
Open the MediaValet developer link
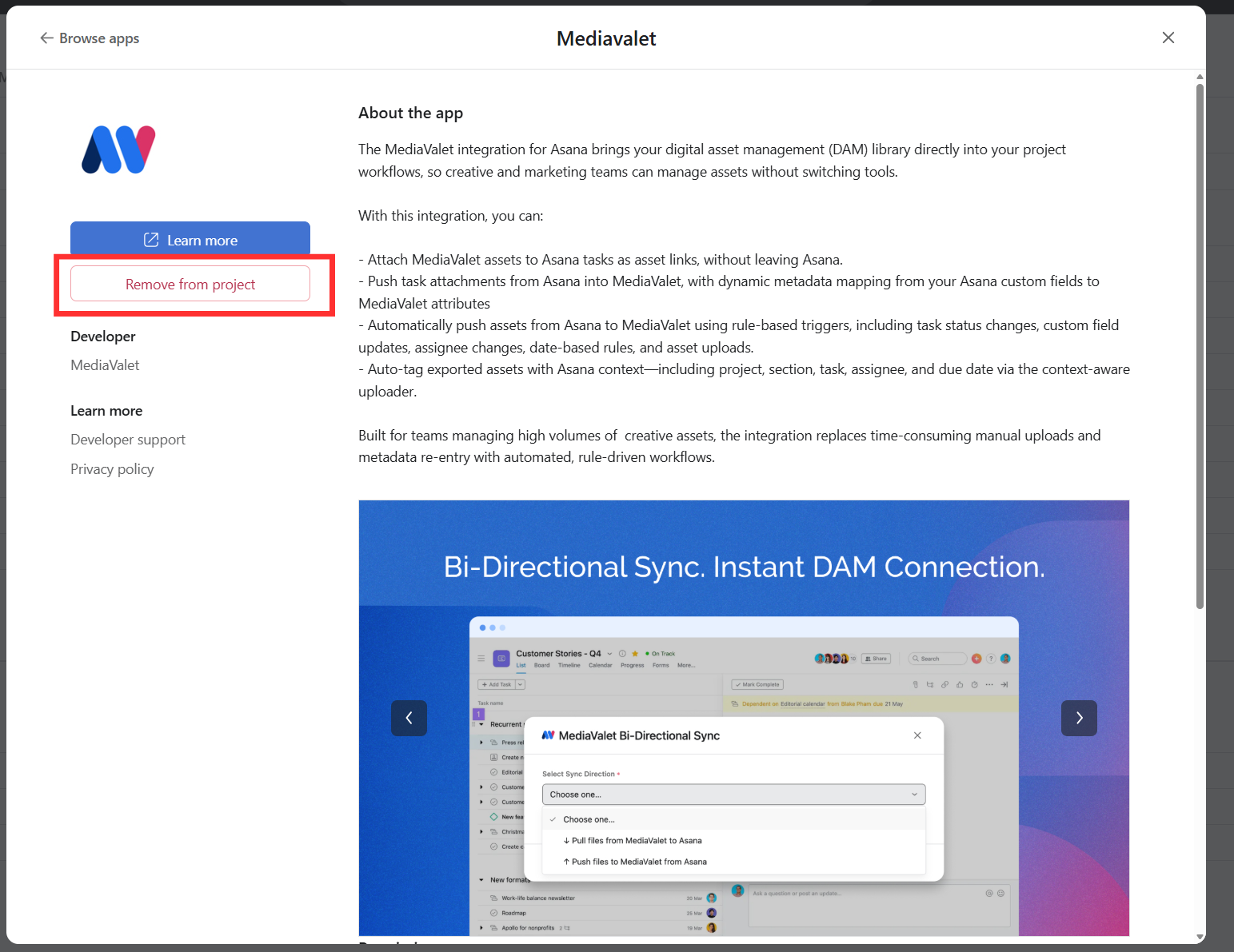pos(105,365)
